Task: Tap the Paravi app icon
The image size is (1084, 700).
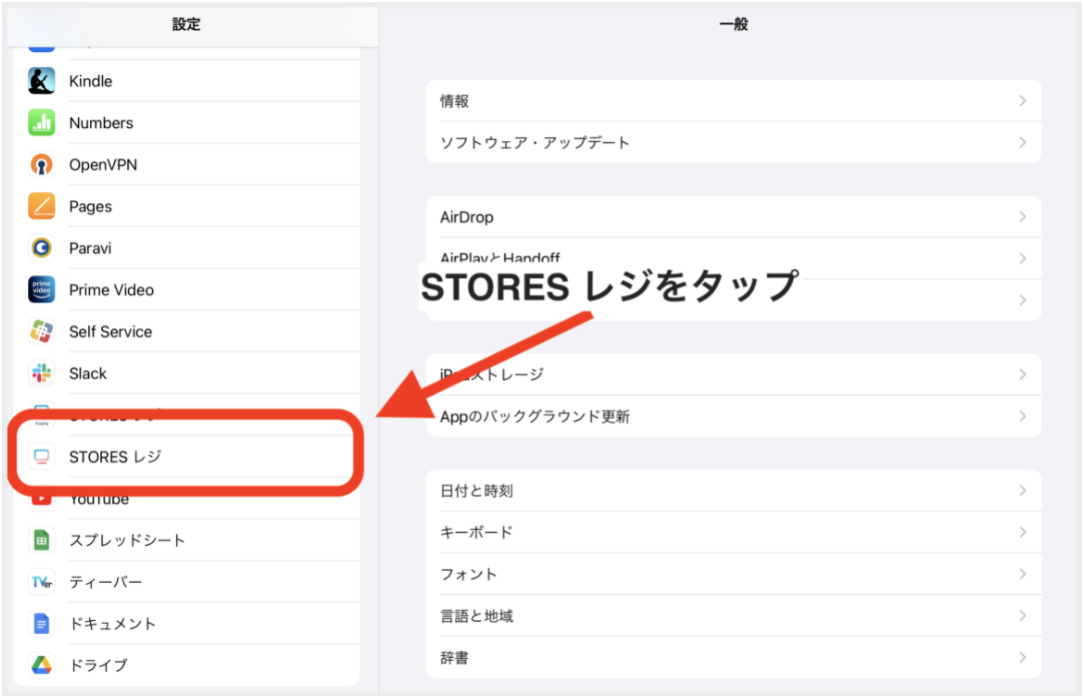Action: [x=41, y=248]
